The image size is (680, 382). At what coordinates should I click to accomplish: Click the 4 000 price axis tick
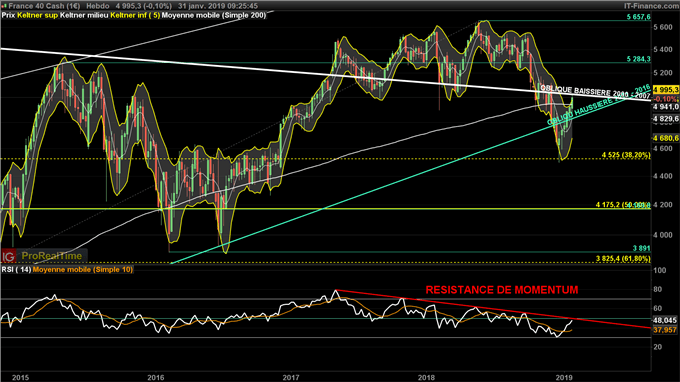pos(663,235)
